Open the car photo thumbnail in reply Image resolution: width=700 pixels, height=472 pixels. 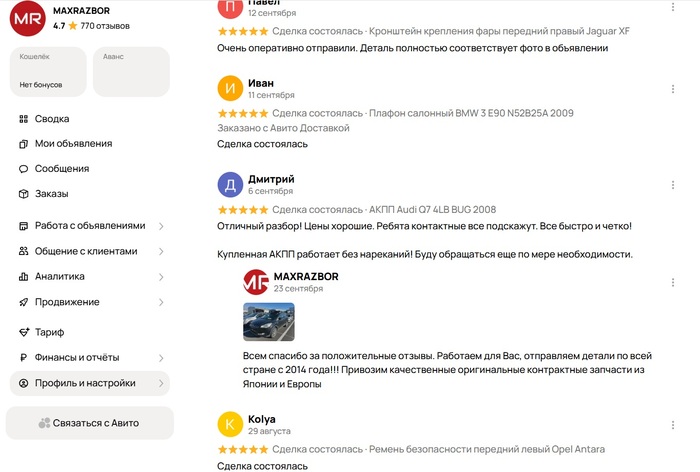pos(269,322)
